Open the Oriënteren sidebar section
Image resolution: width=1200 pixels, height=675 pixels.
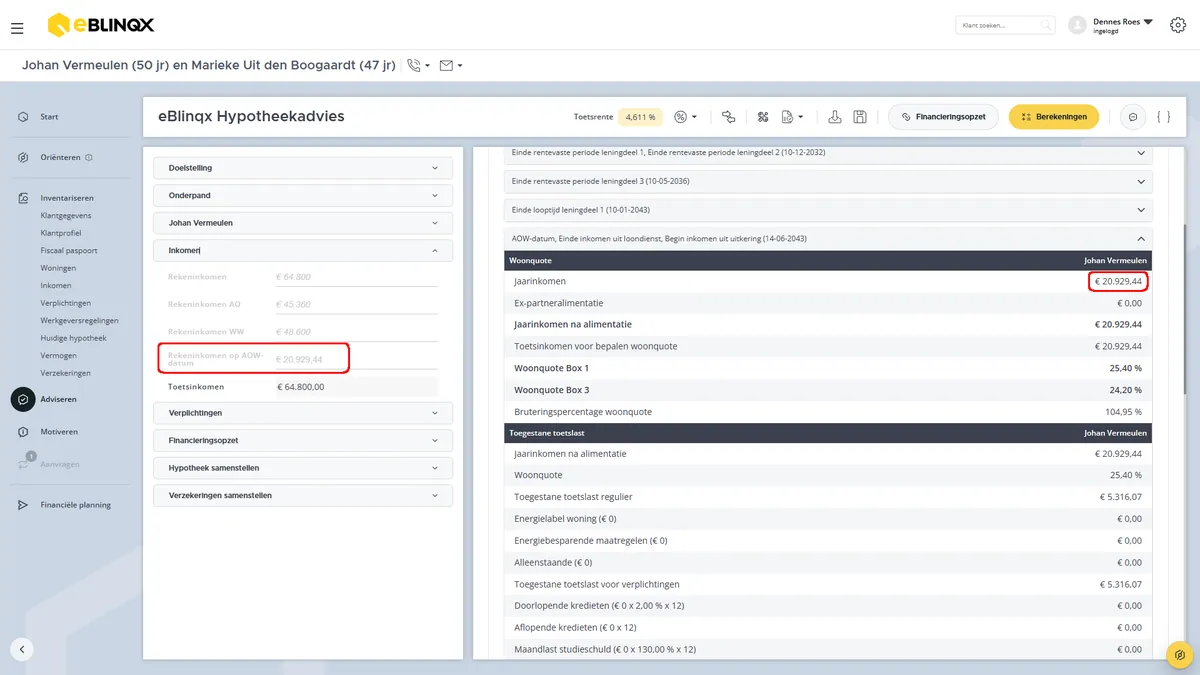point(61,157)
